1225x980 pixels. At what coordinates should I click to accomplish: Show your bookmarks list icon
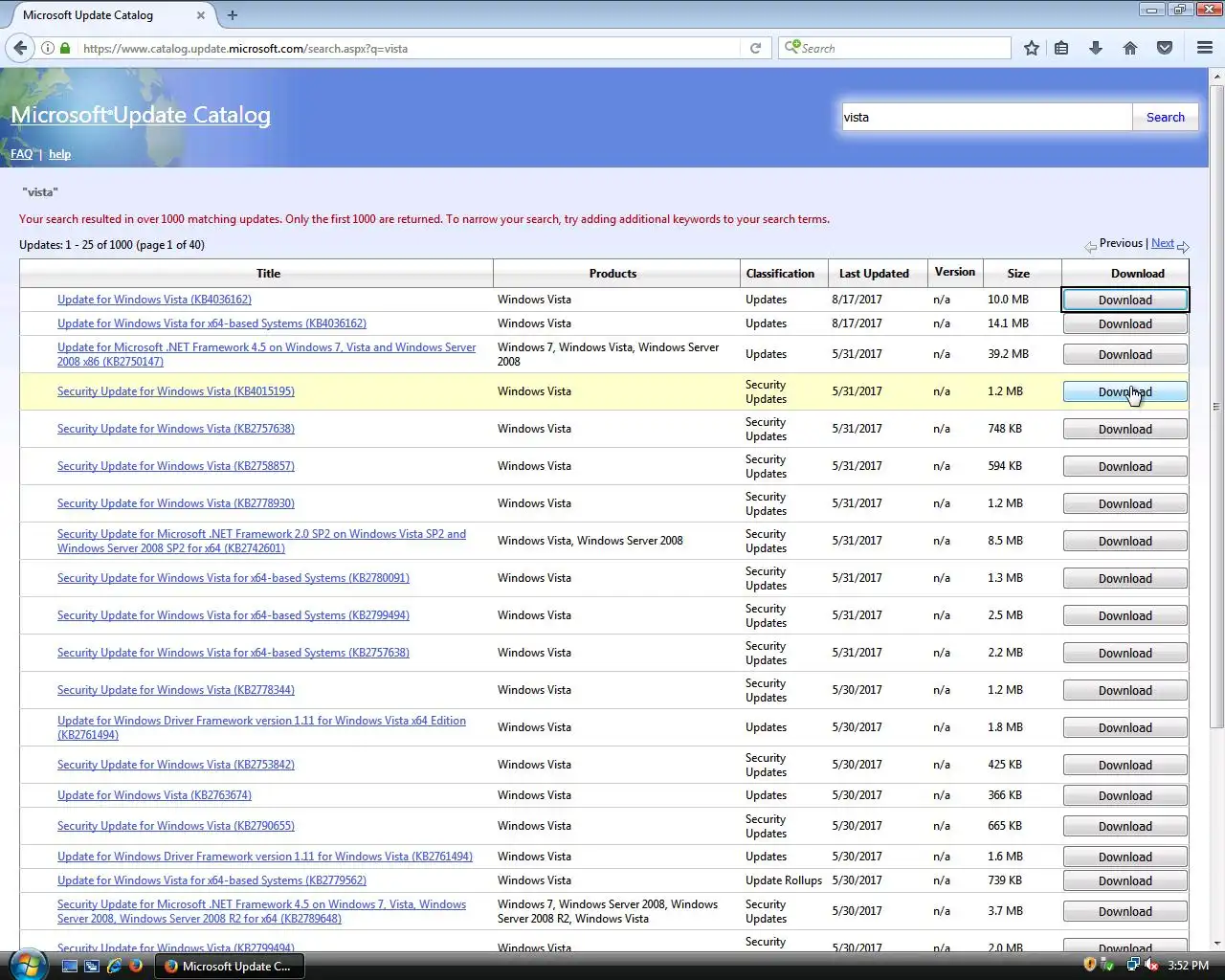tap(1061, 48)
